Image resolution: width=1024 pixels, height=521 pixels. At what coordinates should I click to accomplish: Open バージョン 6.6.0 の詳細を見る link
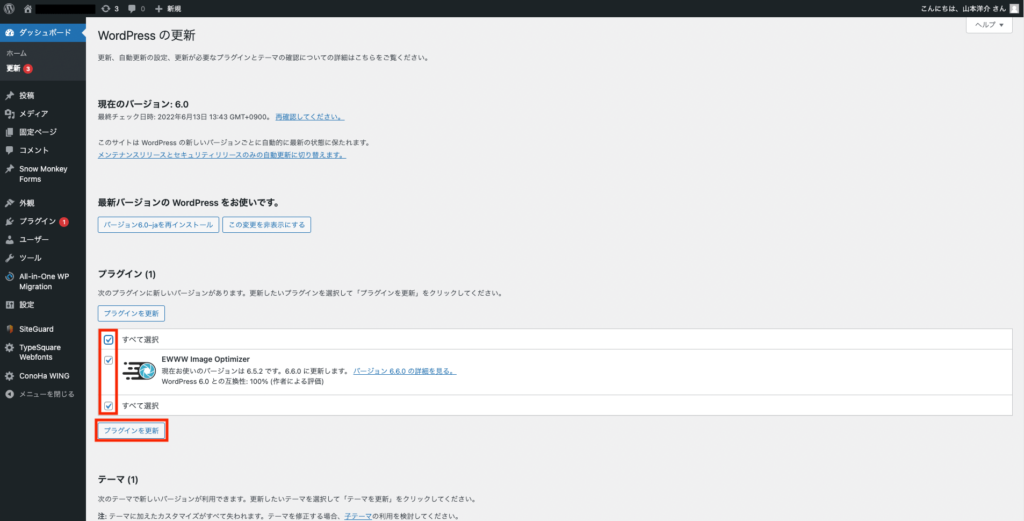[405, 371]
